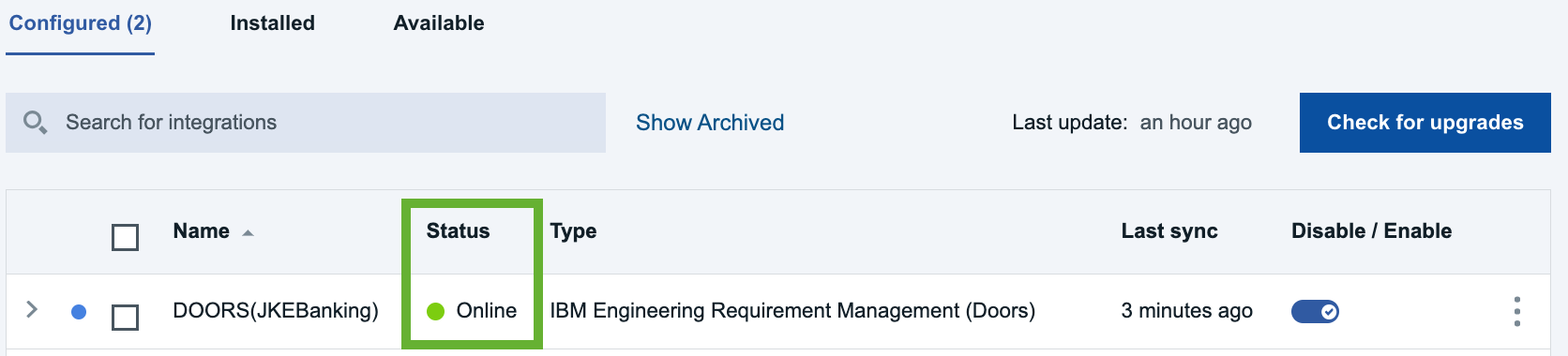Click the blue dot beside DOORS(JKEBanking)
The width and height of the screenshot is (1568, 356).
[79, 311]
